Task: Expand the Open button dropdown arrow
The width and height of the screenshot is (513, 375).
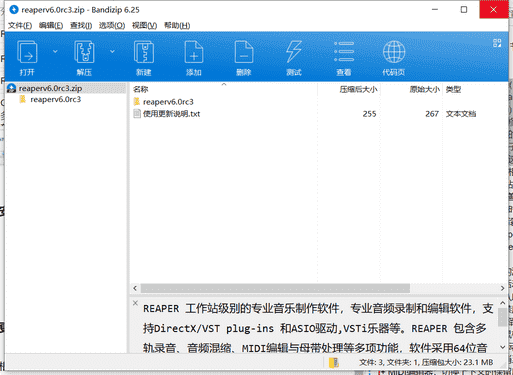Action: (55, 51)
